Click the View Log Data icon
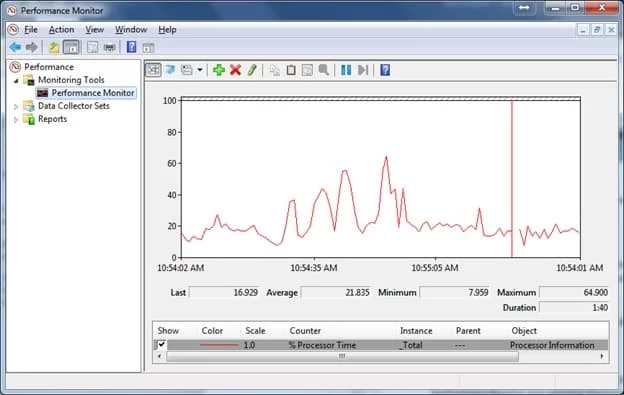 coord(170,70)
